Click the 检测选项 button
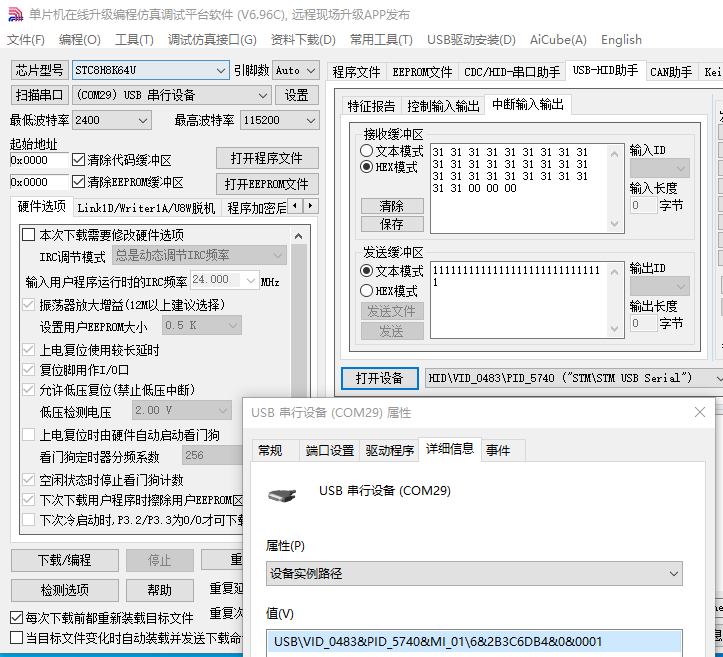The width and height of the screenshot is (723, 657). 65,590
